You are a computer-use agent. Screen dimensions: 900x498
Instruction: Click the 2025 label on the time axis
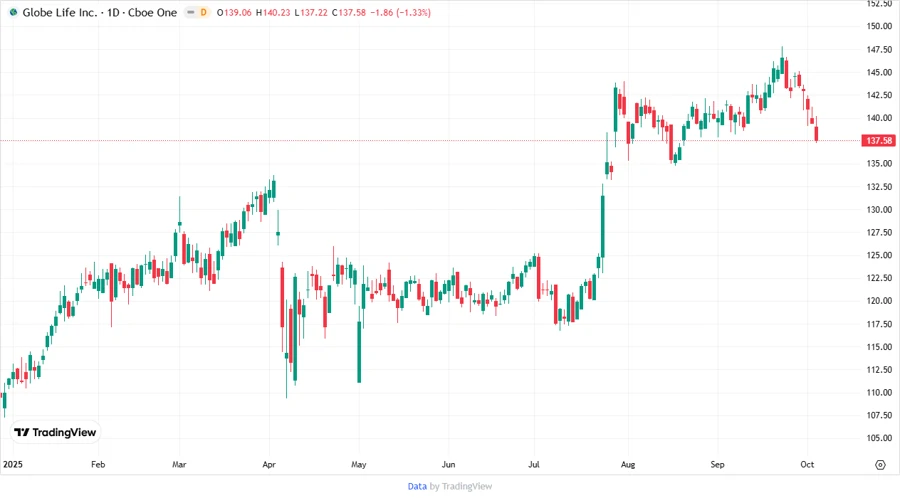13,465
